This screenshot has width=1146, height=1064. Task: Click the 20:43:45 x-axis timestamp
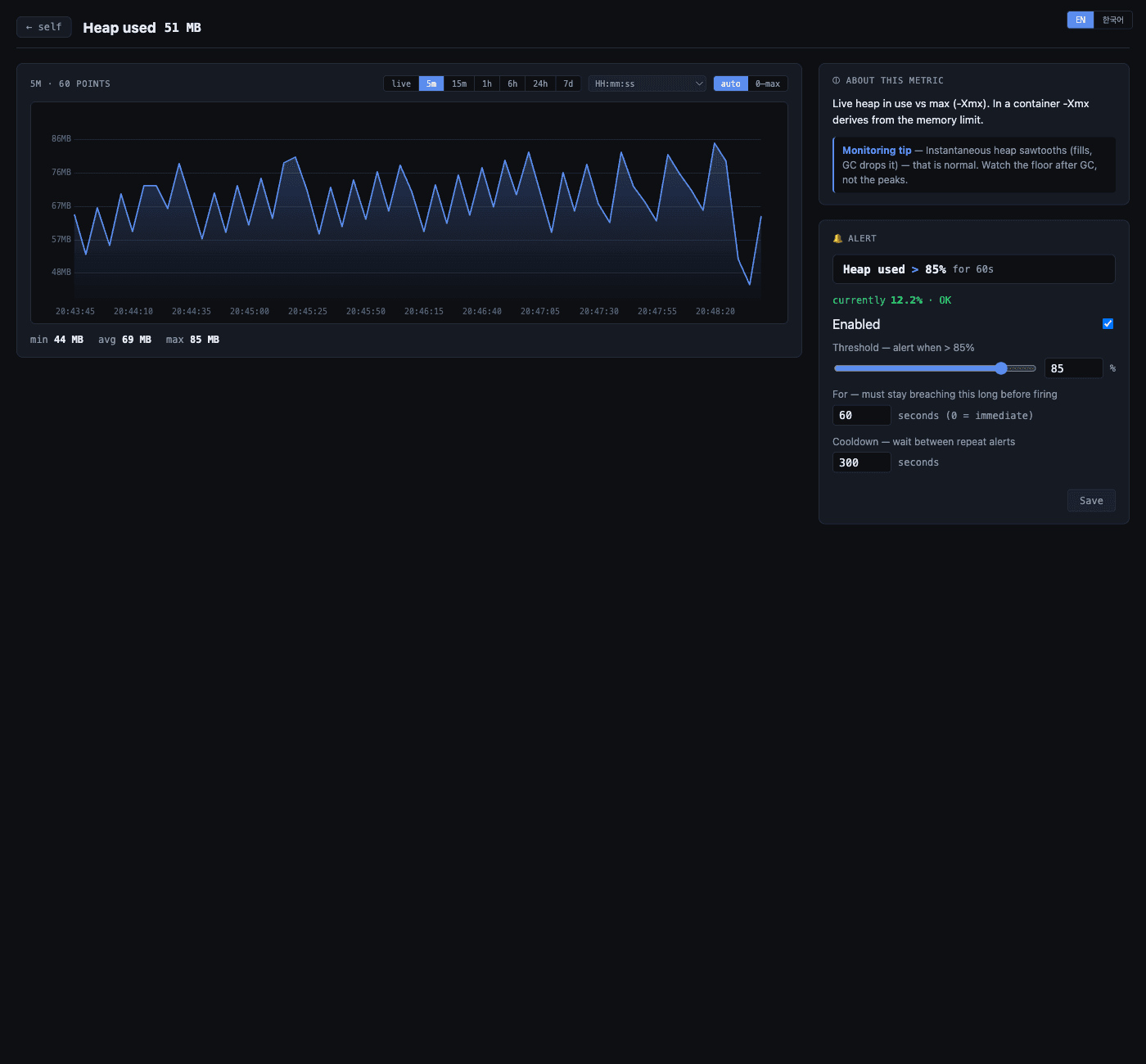click(x=75, y=311)
